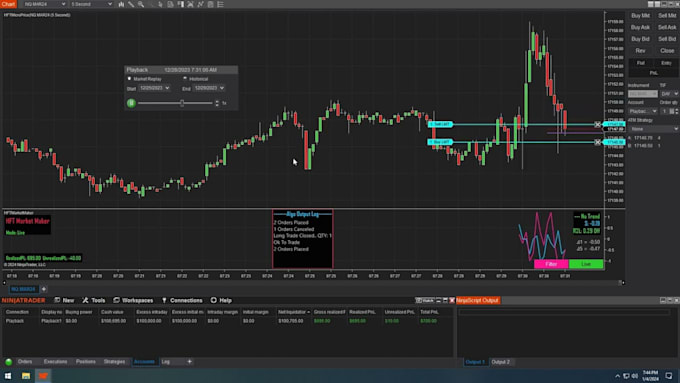This screenshot has height=383, width=680.
Task: Open the NQ MAR24 instrument selector dropdown
Action: tap(44, 4)
